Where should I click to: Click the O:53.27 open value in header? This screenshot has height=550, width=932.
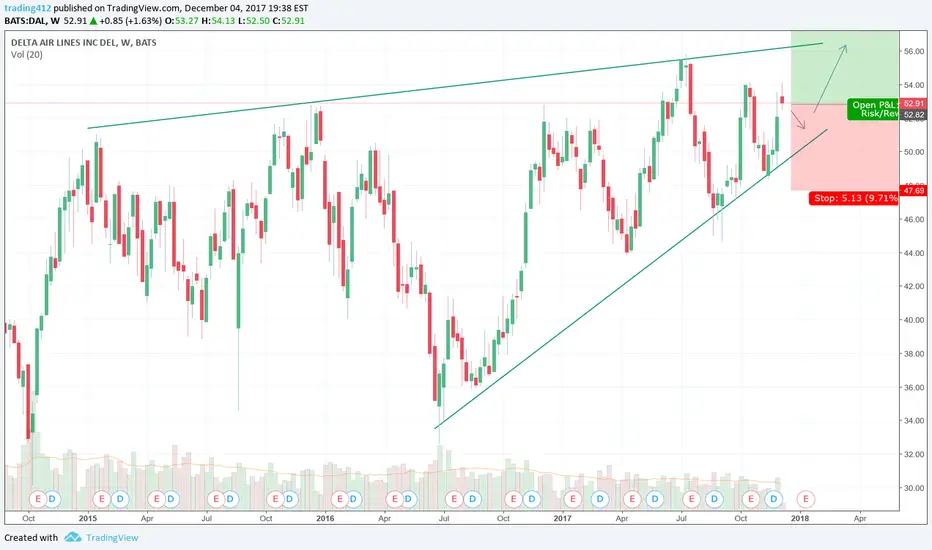pyautogui.click(x=181, y=21)
